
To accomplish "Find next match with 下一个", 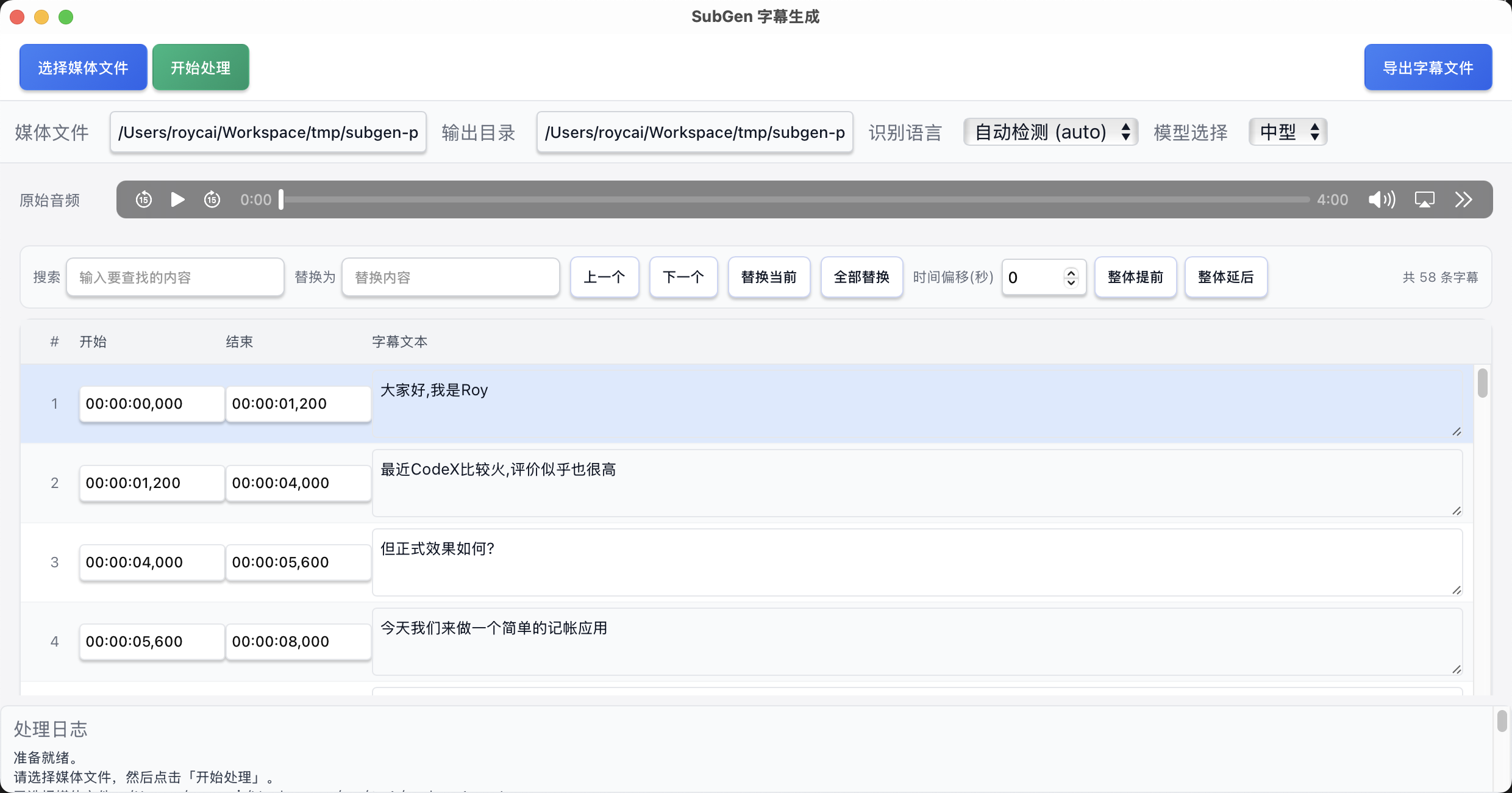I will click(x=683, y=277).
